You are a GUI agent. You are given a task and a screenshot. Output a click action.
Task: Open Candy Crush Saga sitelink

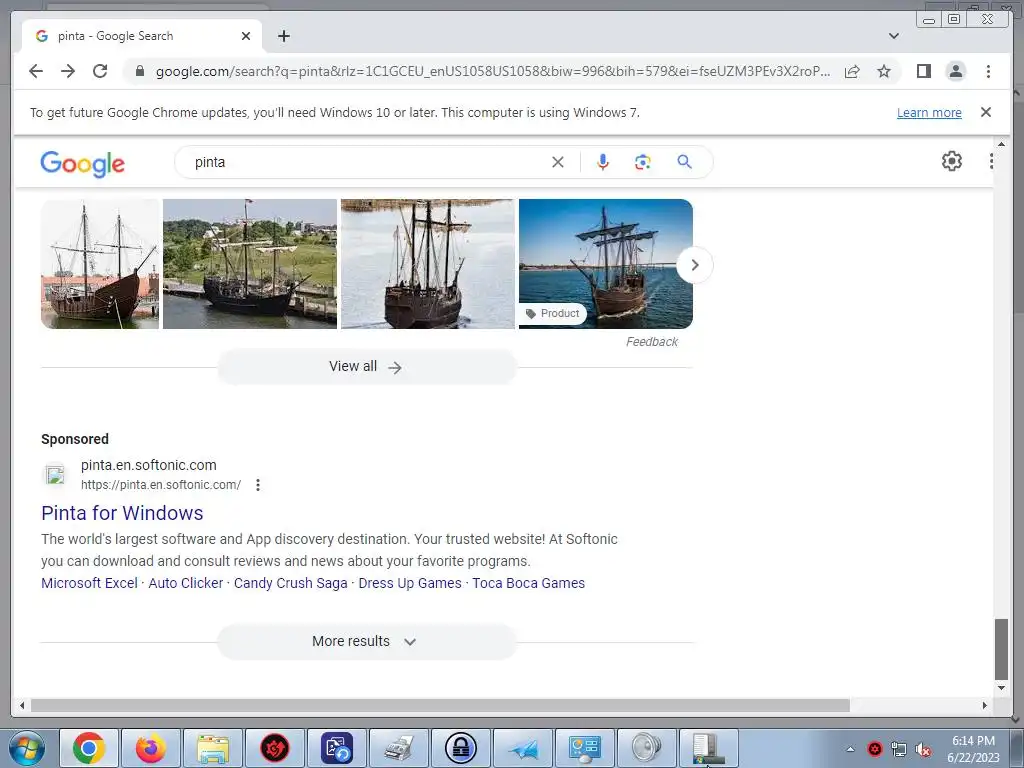point(291,583)
